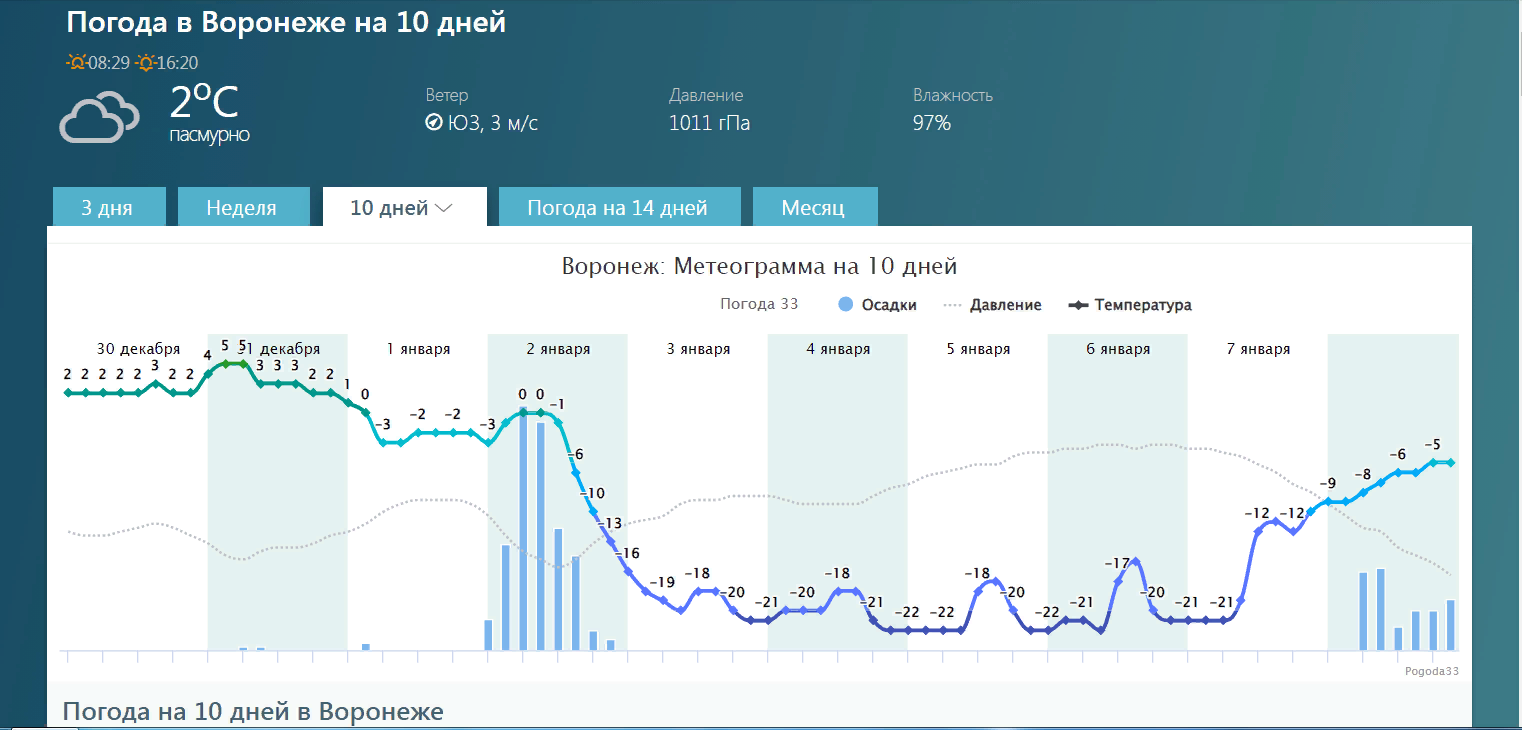
Task: Click the sunrise icon beside 08:29
Action: [76, 63]
